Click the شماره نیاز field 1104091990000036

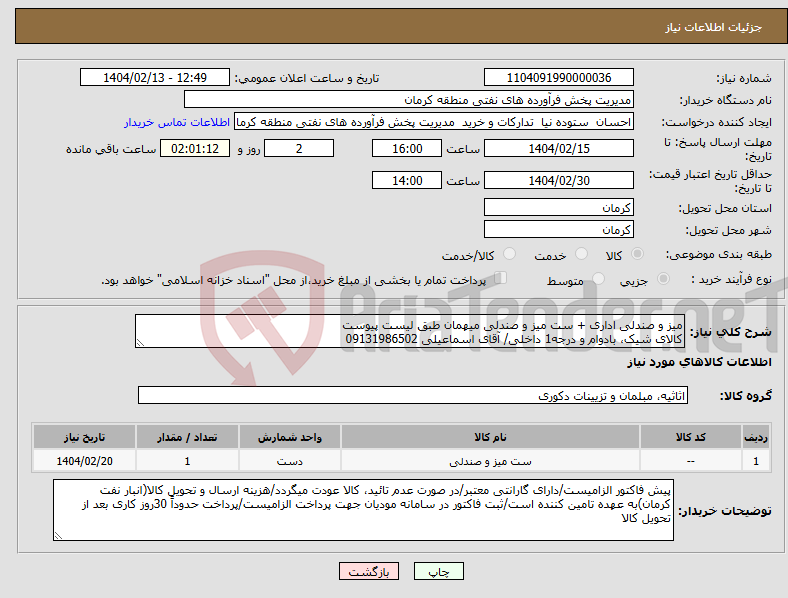(559, 77)
